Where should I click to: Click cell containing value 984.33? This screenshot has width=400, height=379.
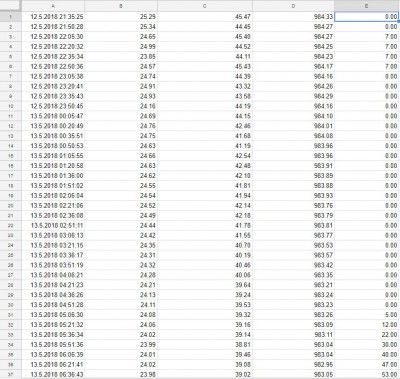click(x=293, y=17)
